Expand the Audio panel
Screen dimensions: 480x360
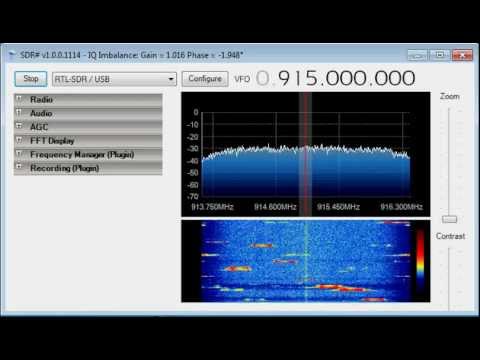click(x=88, y=113)
